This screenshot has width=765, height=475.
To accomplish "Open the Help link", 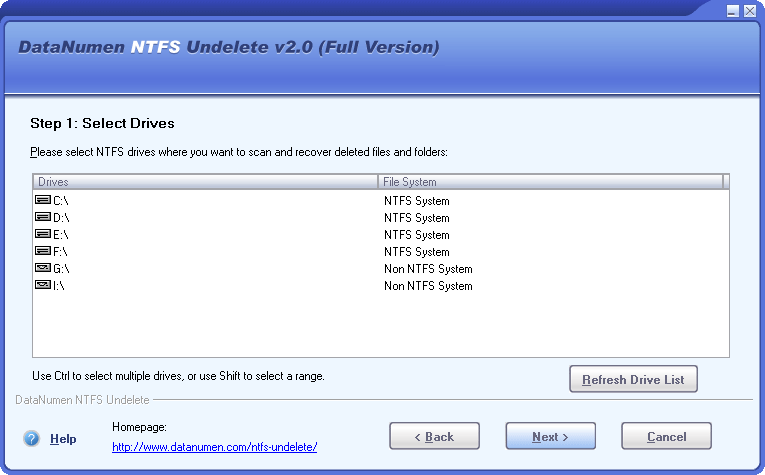I will coord(63,439).
